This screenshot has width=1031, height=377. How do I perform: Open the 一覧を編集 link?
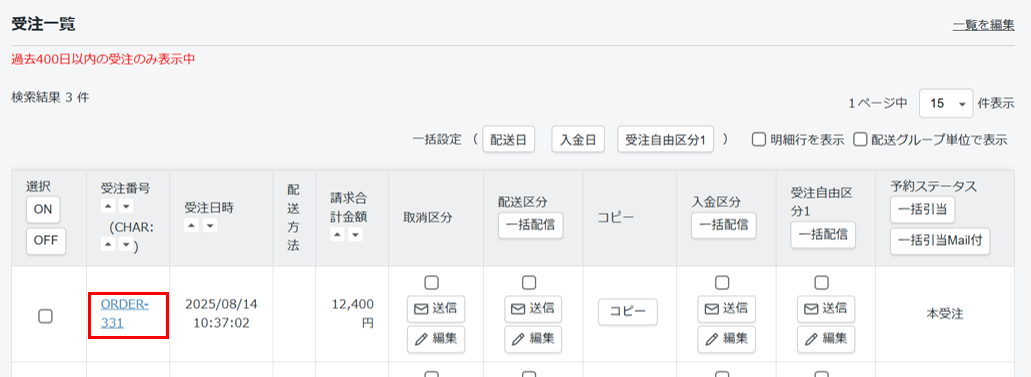[x=983, y=26]
